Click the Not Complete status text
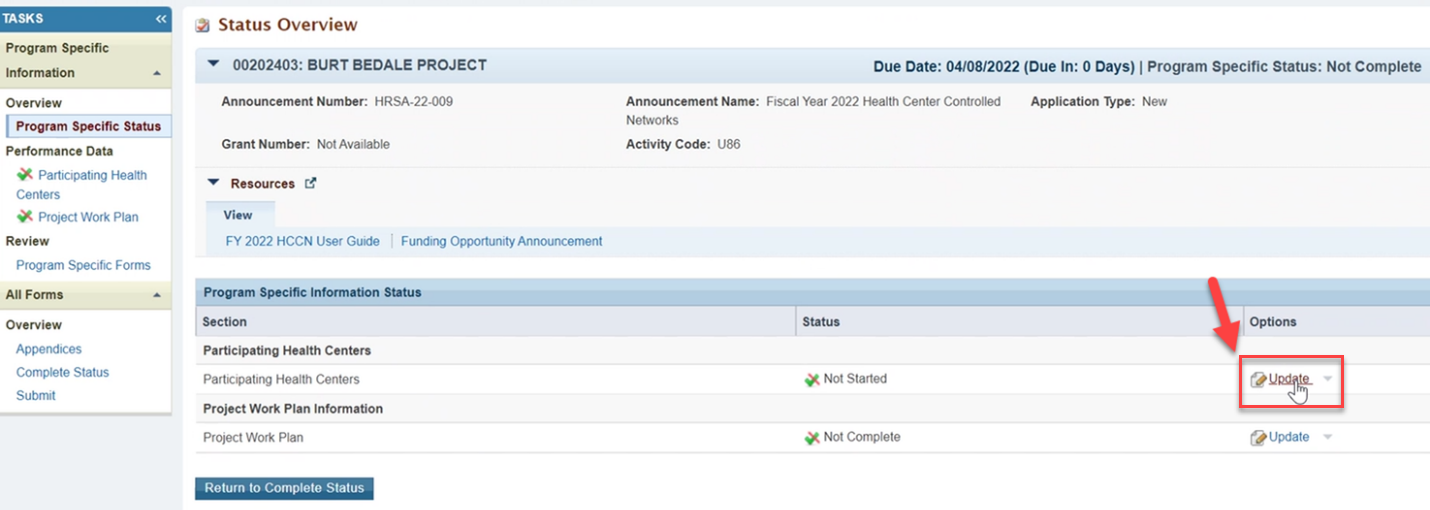The height and width of the screenshot is (510, 1430). (x=862, y=437)
